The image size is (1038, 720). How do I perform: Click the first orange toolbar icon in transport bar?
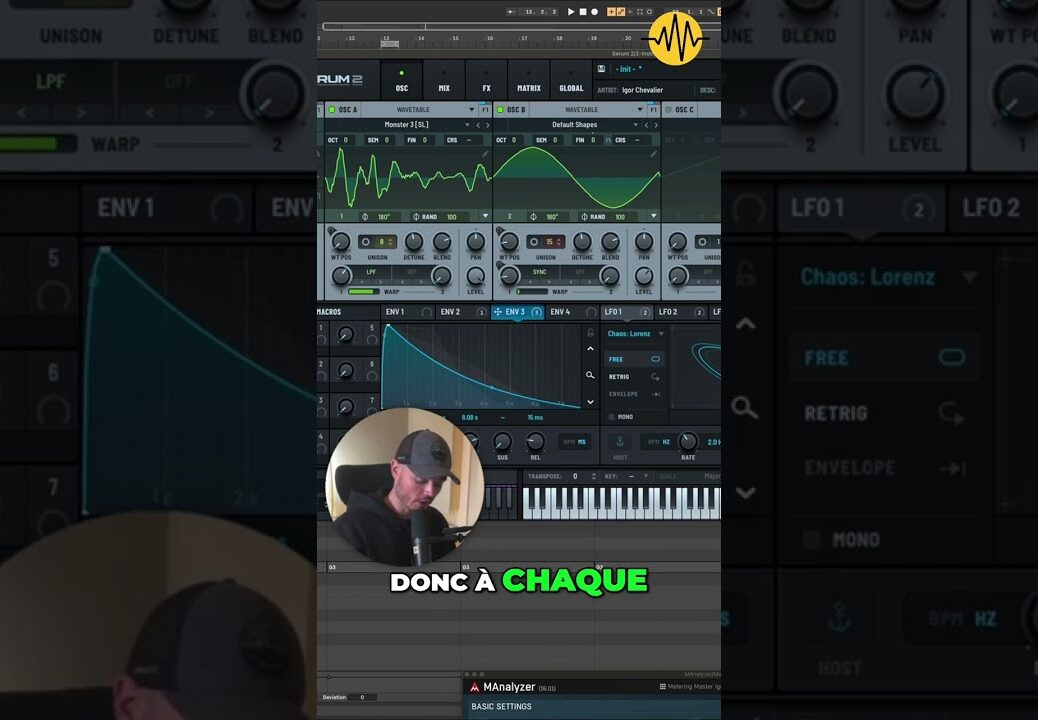(611, 12)
